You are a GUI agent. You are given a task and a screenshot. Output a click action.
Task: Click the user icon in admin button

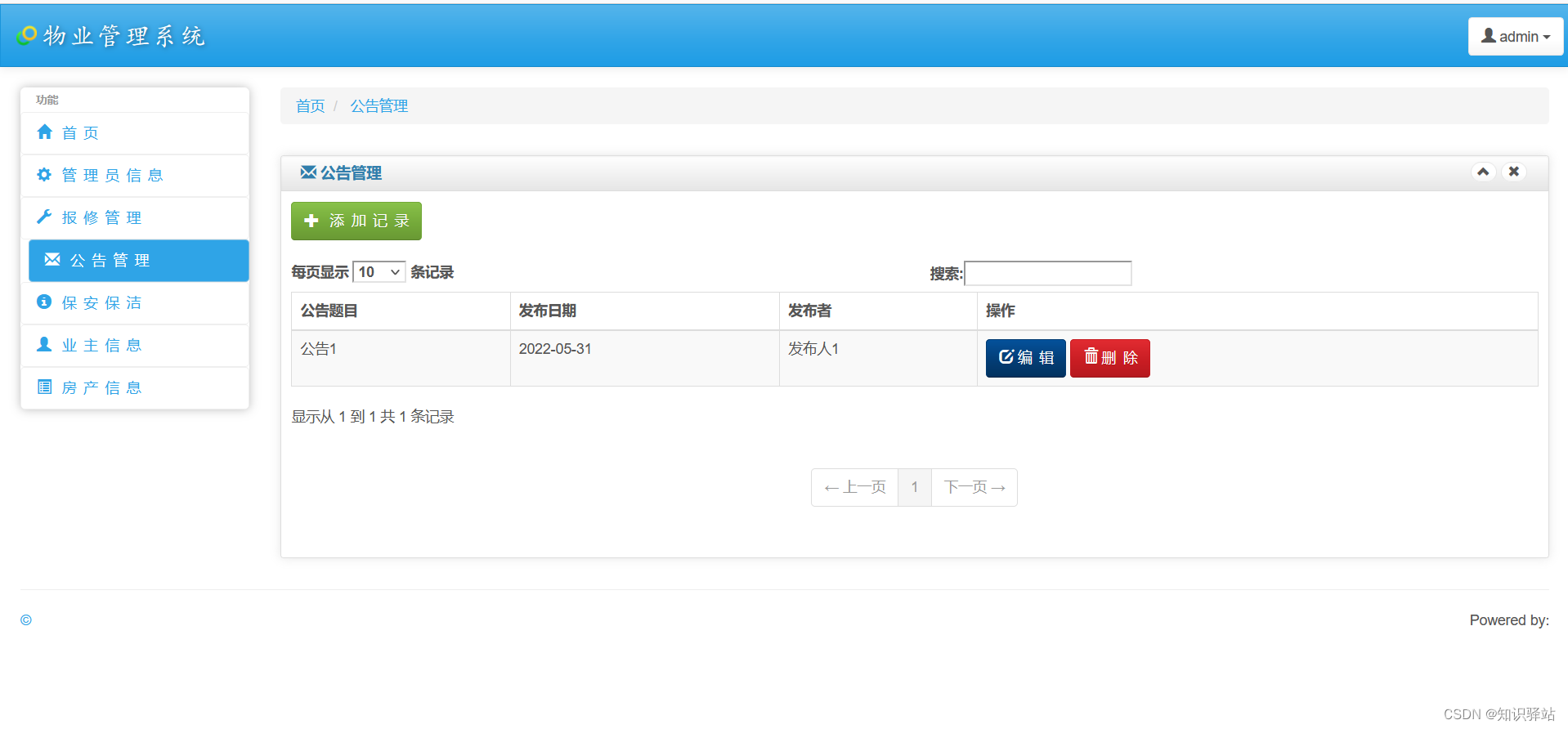click(x=1489, y=36)
